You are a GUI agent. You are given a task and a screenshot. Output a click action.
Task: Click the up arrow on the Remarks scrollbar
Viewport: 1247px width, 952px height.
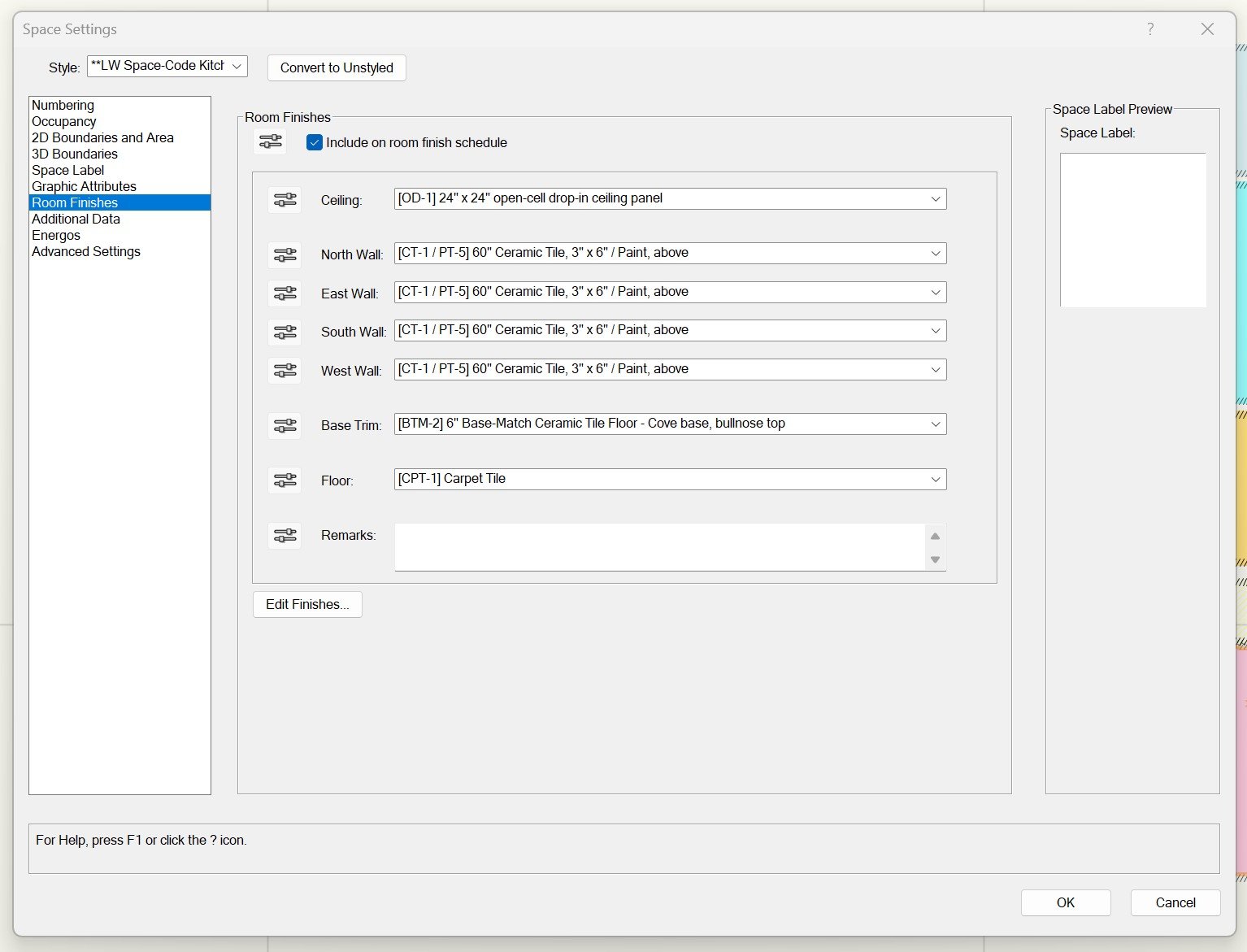(935, 536)
